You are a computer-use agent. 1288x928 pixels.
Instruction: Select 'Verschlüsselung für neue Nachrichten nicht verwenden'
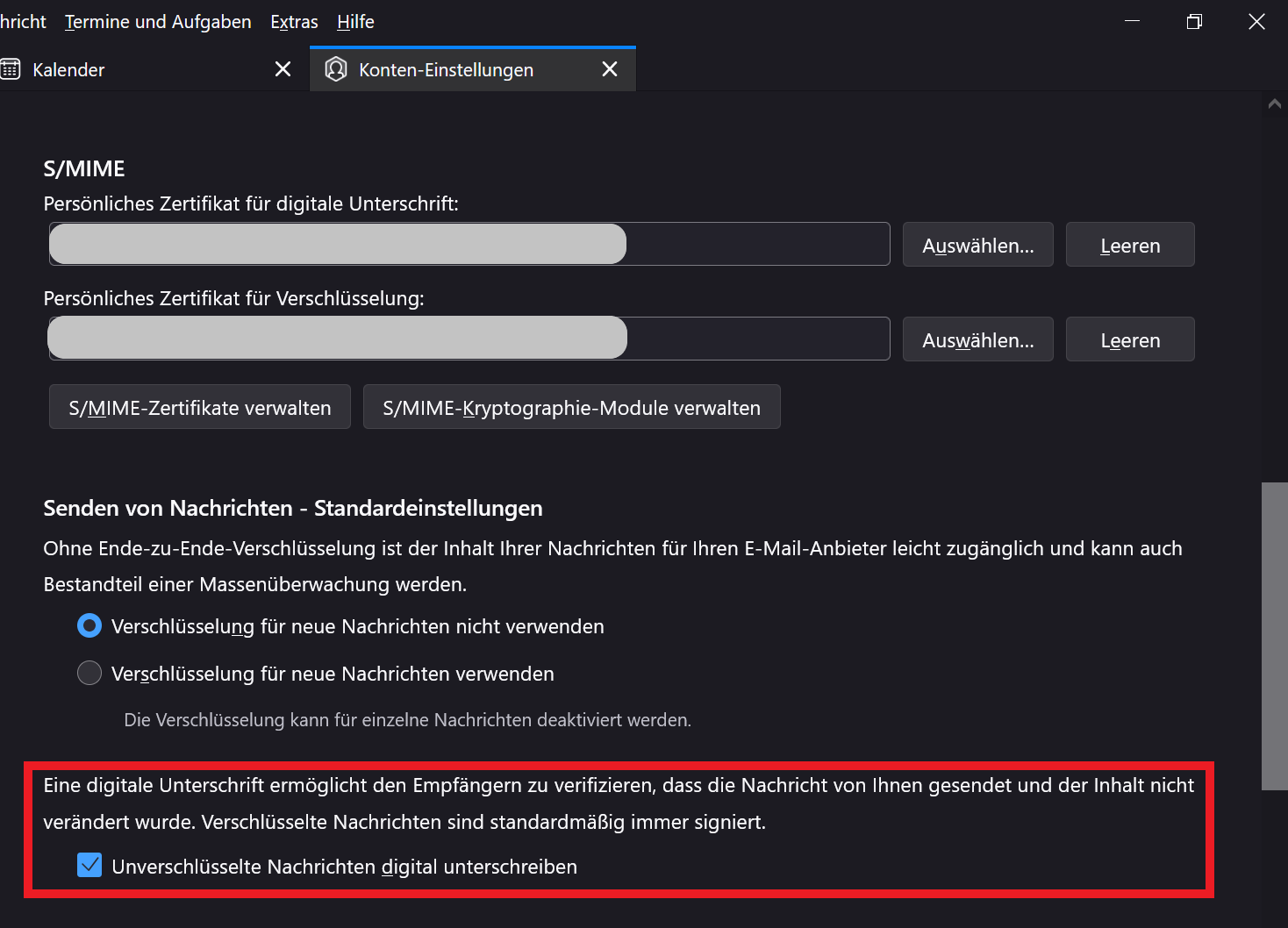(x=89, y=626)
